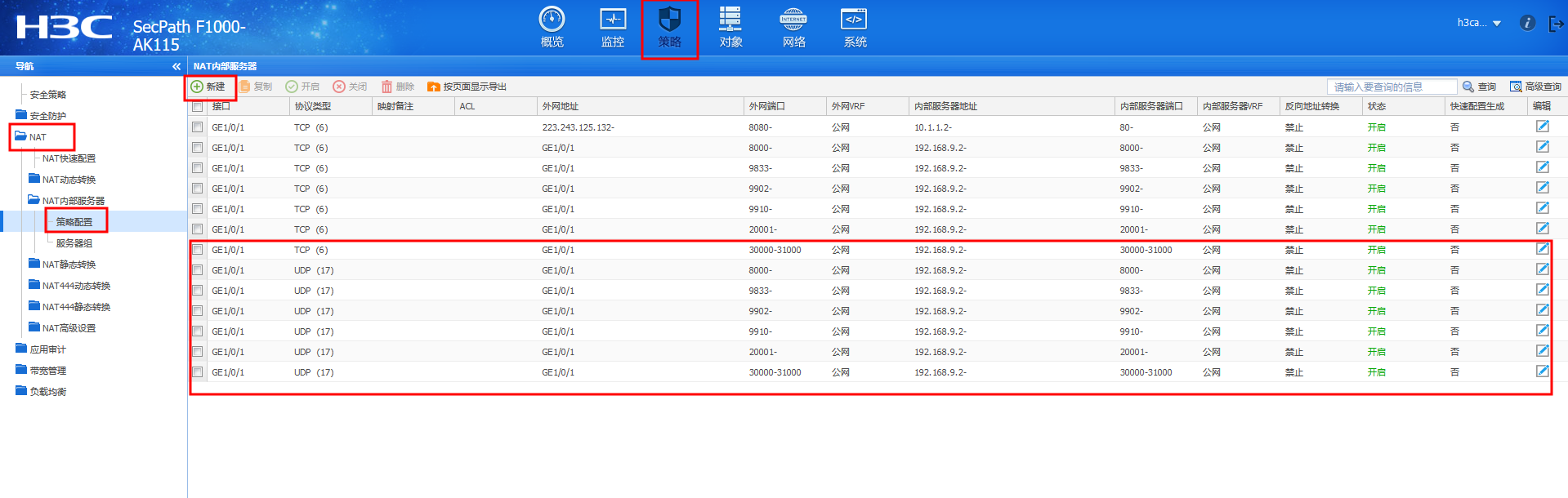Click 按页面显示导出 export button
The image size is (1568, 498).
click(x=467, y=87)
